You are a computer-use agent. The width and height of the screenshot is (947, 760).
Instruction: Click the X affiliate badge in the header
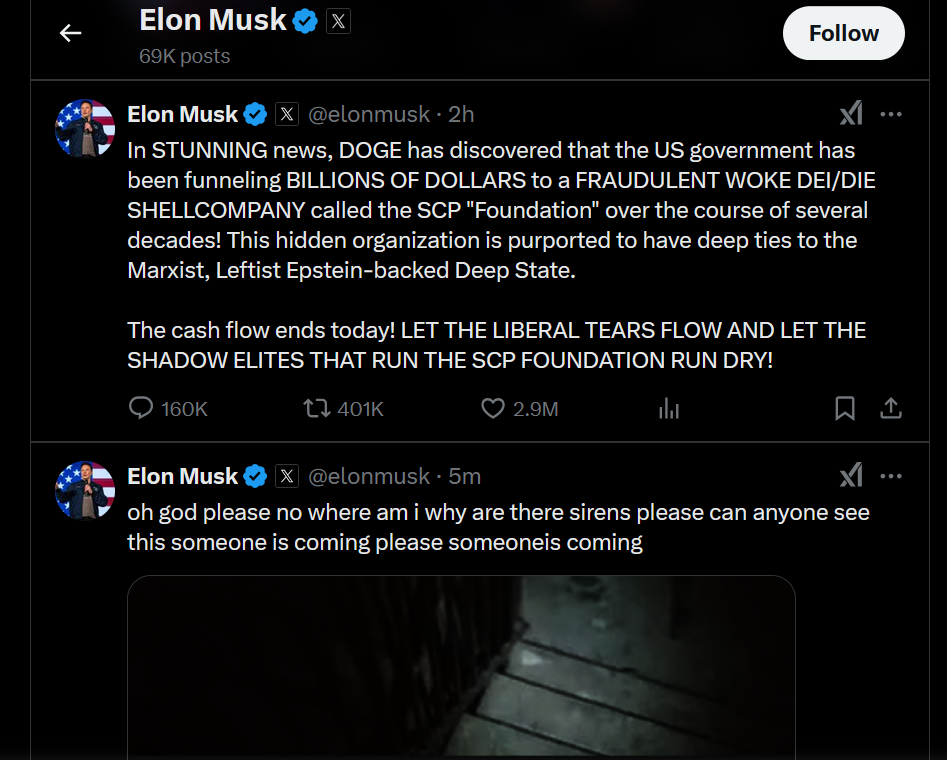pyautogui.click(x=338, y=21)
